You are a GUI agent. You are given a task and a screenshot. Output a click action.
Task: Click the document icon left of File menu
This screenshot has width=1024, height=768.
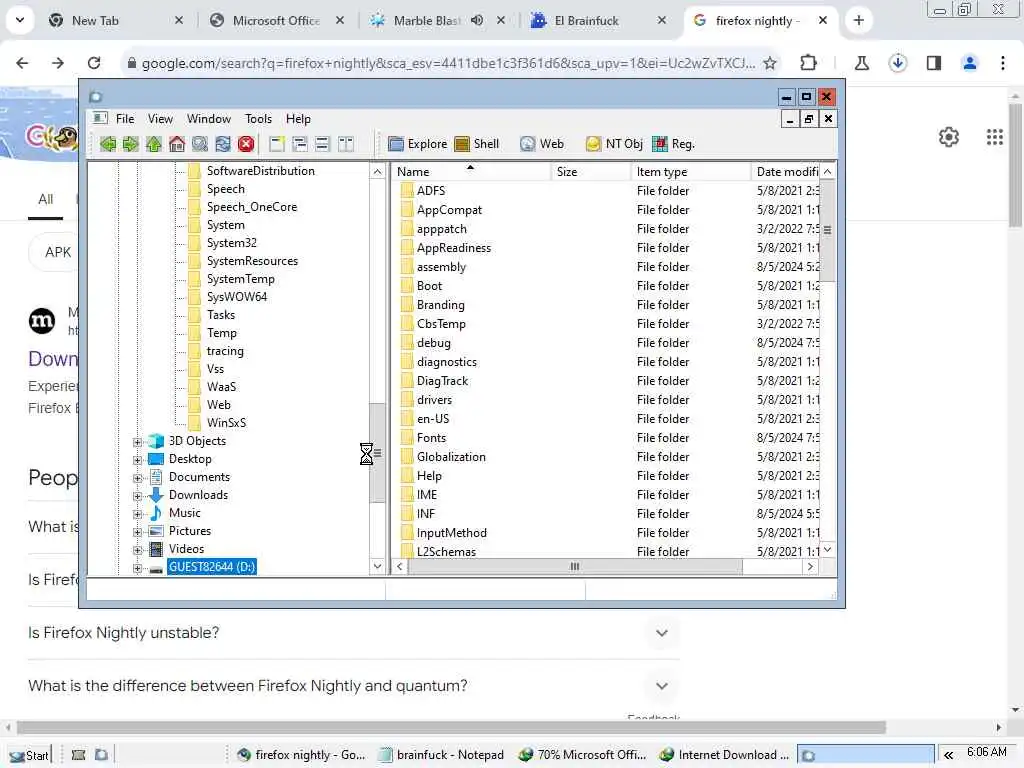[x=100, y=118]
